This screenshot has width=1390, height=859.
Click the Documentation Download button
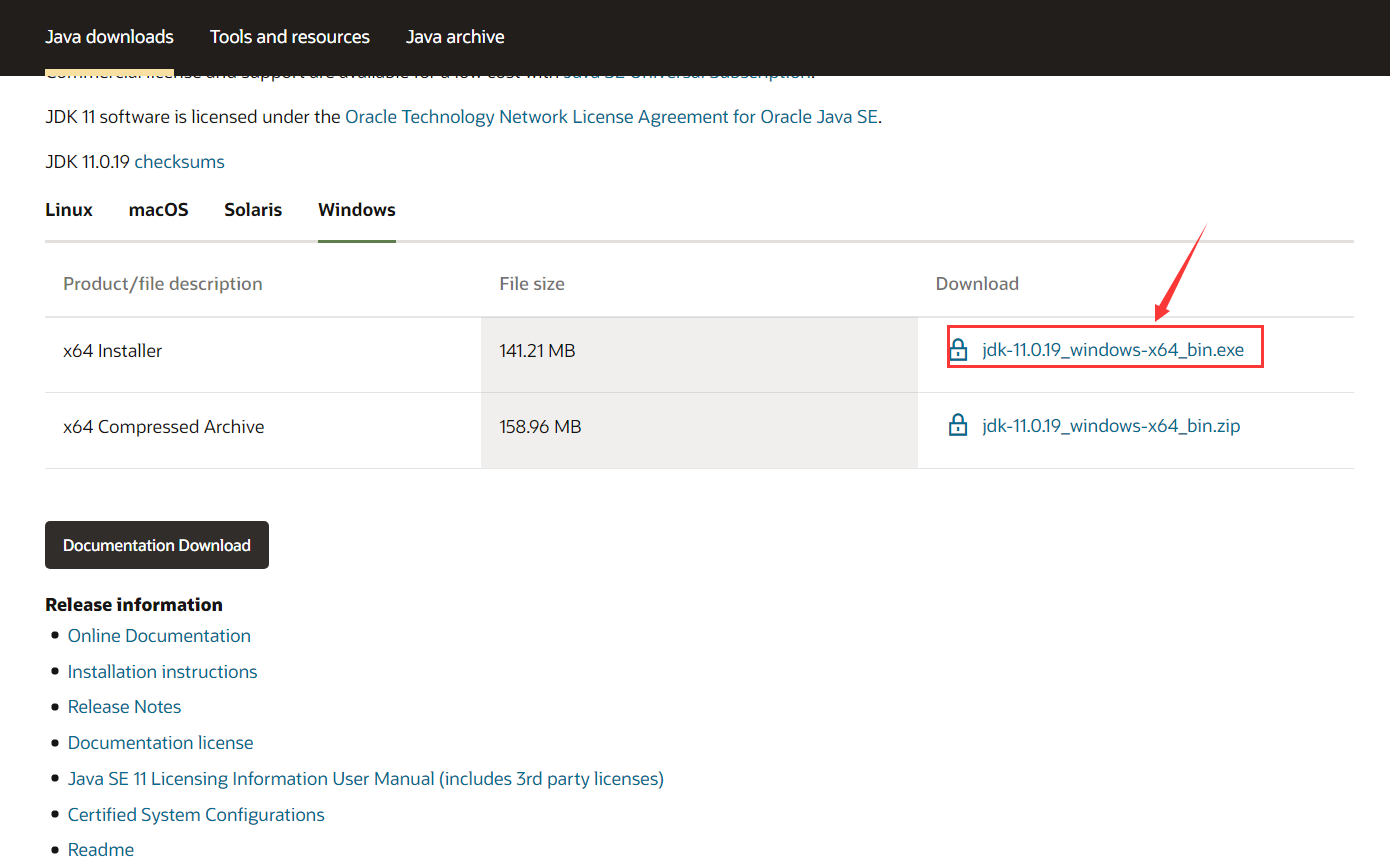157,545
